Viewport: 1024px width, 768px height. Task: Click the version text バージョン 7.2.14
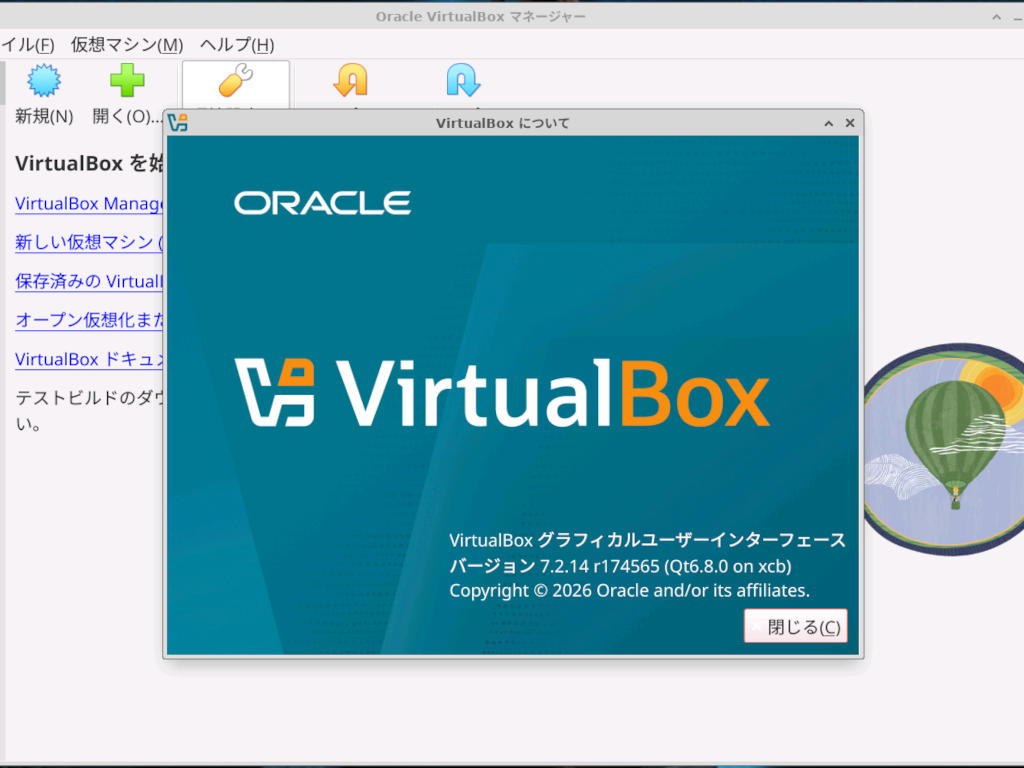point(519,566)
